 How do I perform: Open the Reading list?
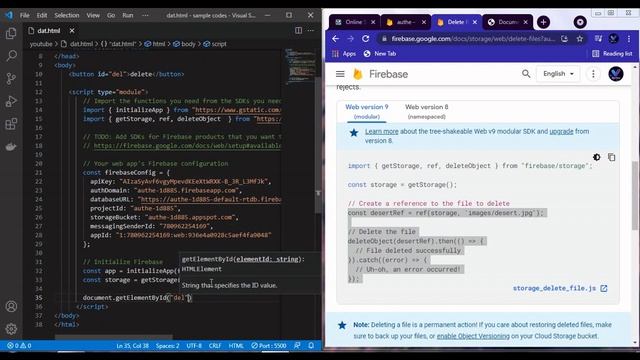[x=612, y=53]
